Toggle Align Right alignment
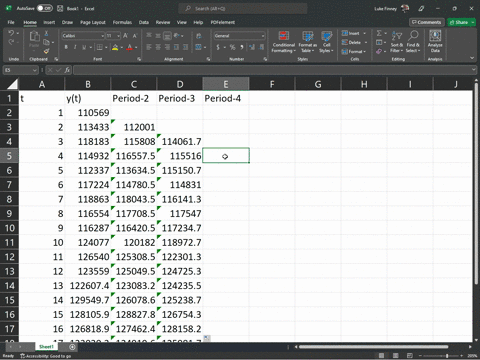The width and height of the screenshot is (480, 360). (x=167, y=47)
